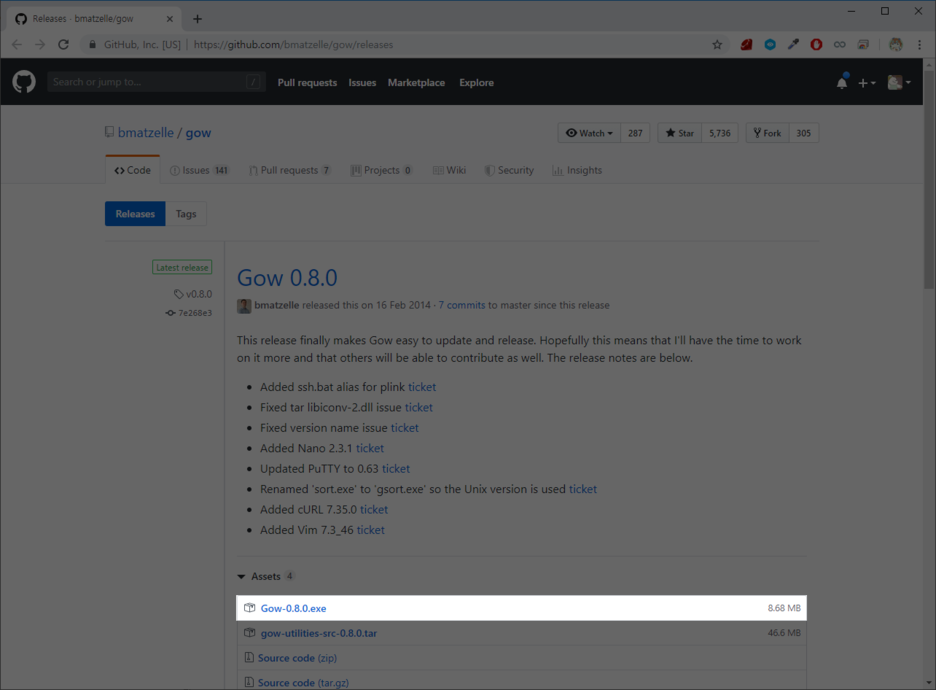The width and height of the screenshot is (936, 690).
Task: Reload the page with refresh icon
Action: coord(63,45)
